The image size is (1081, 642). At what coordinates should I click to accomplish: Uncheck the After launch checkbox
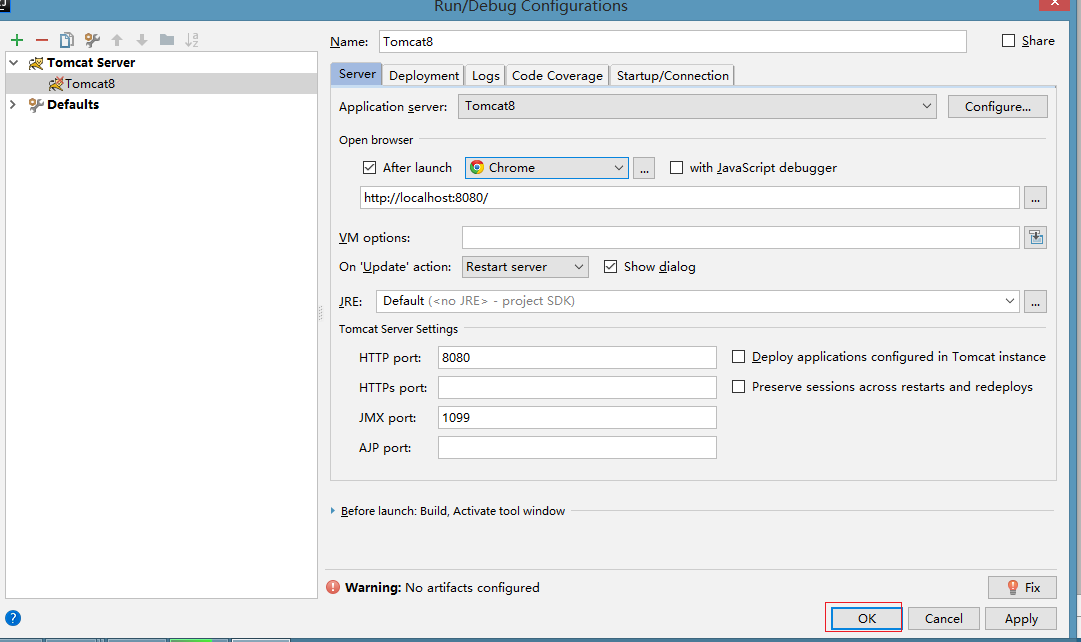pyautogui.click(x=369, y=168)
